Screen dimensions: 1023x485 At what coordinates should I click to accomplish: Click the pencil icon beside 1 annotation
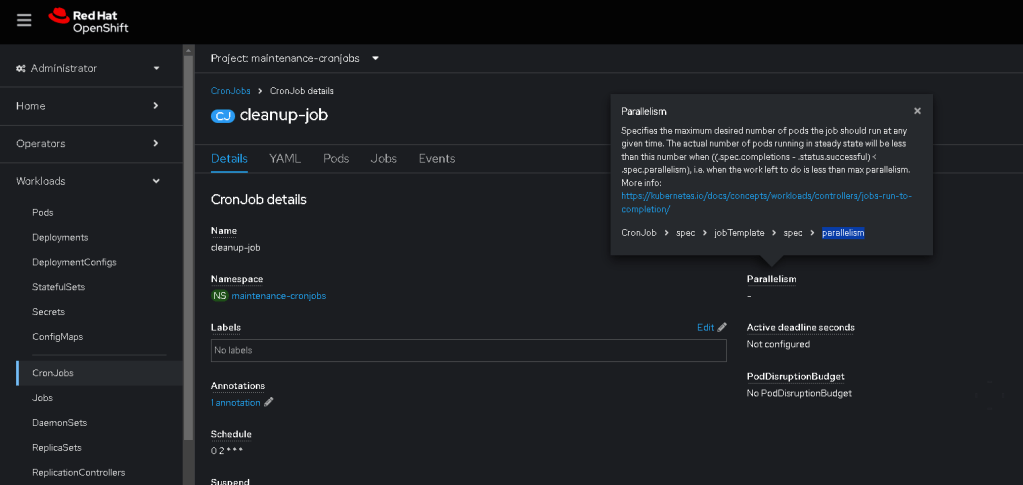coord(268,403)
